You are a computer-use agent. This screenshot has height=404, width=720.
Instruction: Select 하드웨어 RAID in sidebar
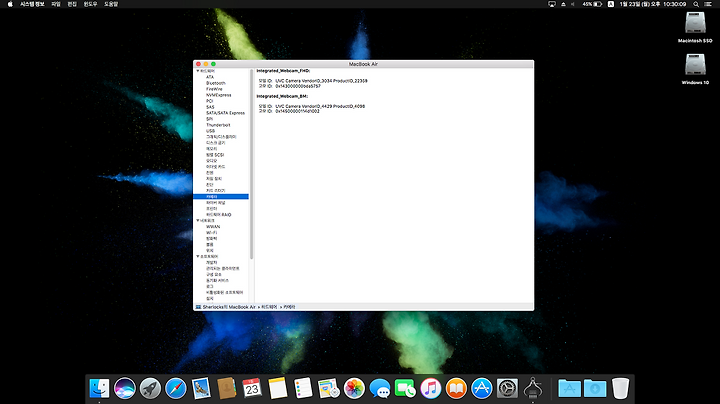pos(219,214)
